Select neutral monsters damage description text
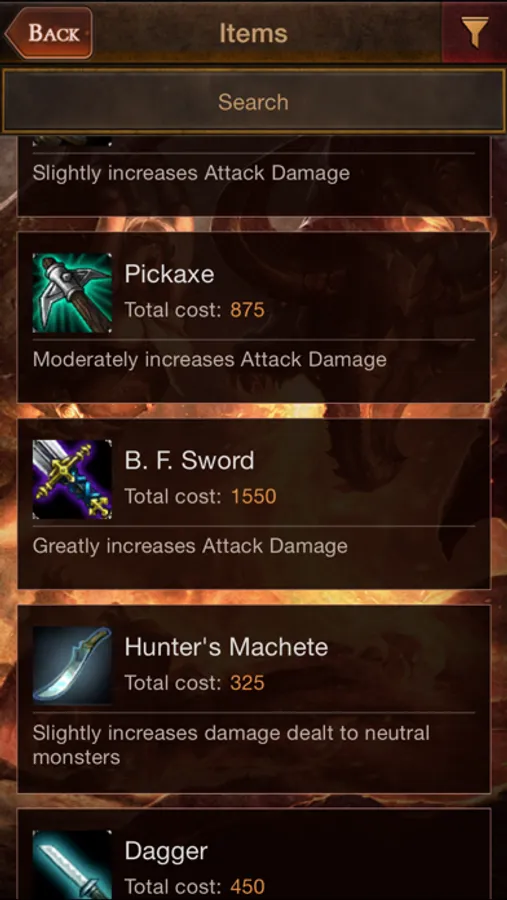507x900 pixels. (x=231, y=744)
